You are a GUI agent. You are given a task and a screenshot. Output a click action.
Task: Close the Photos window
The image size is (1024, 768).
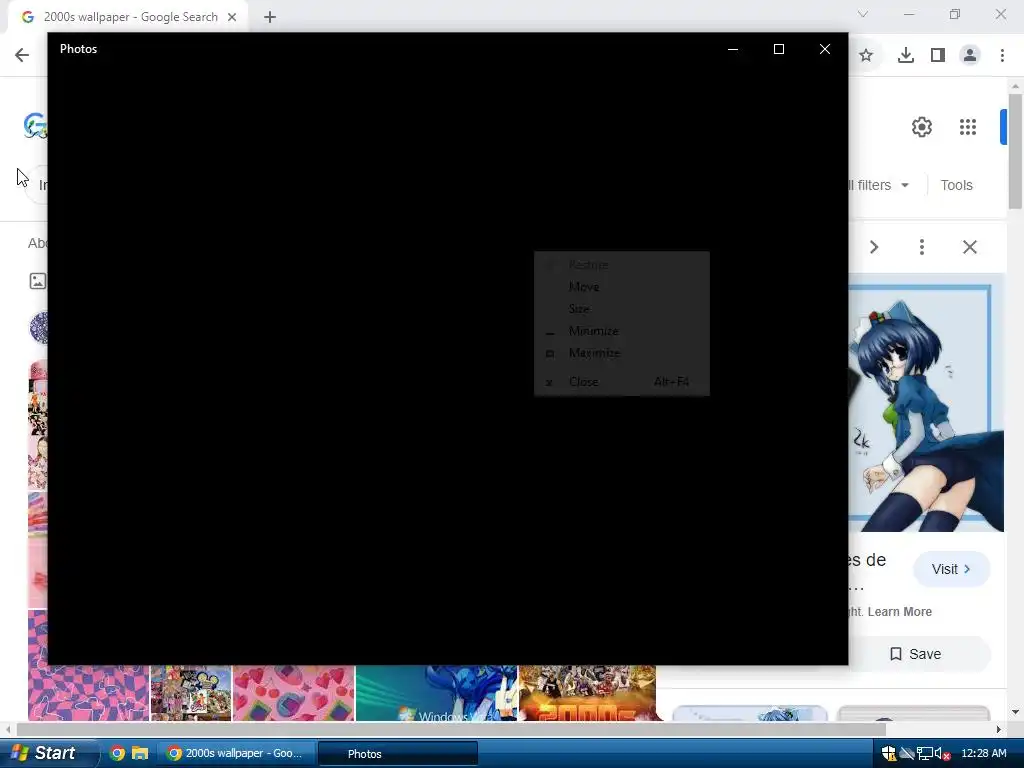(825, 49)
